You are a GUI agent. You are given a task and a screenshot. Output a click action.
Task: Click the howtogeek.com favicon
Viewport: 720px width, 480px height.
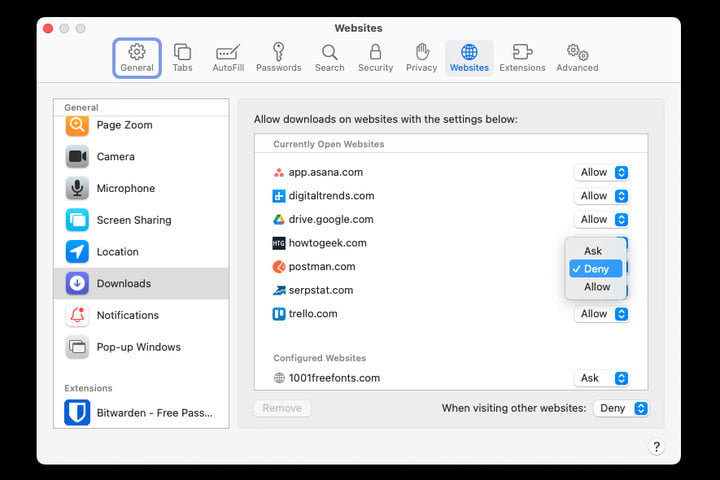[x=279, y=243]
